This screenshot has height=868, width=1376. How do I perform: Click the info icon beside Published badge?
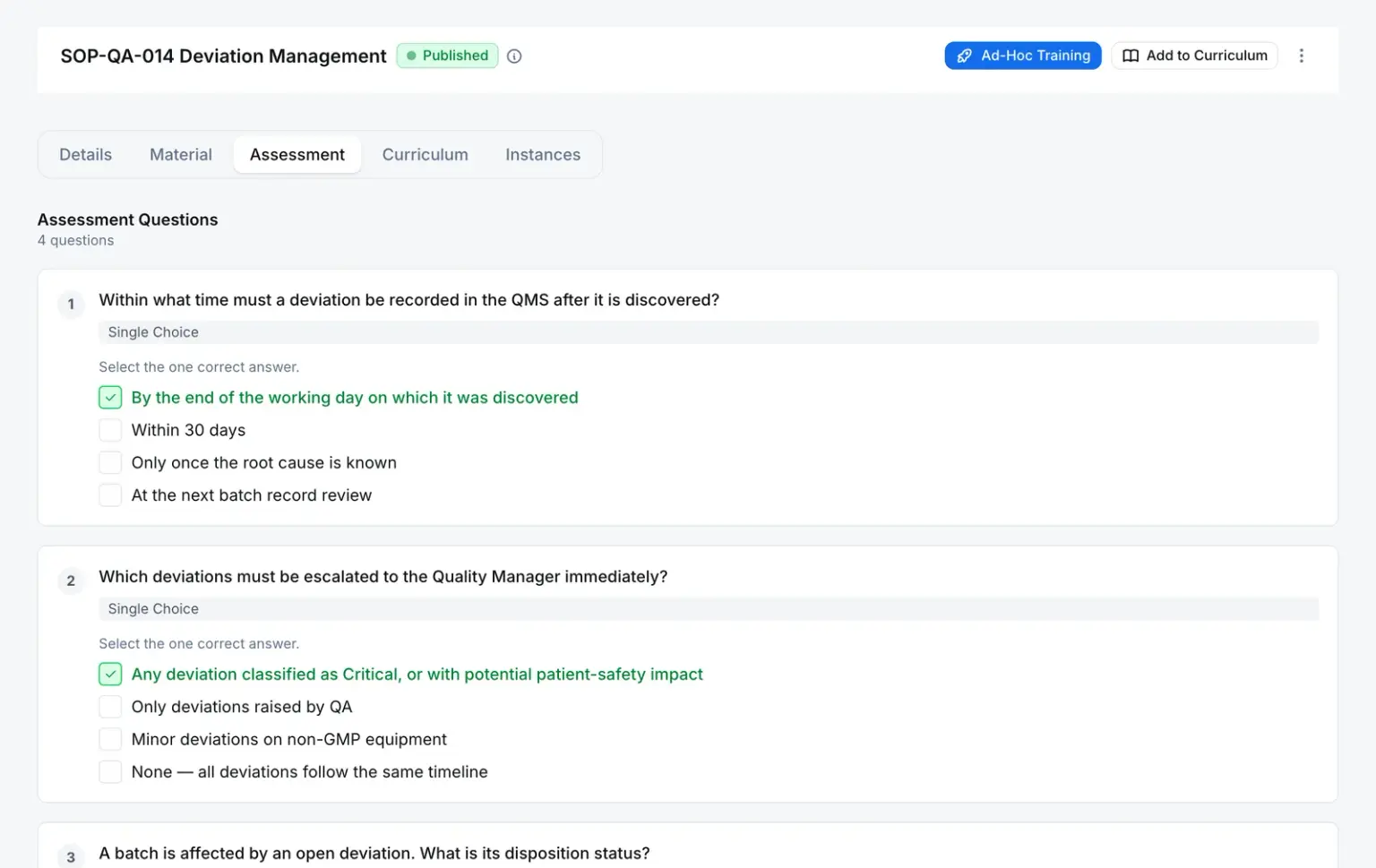[514, 56]
